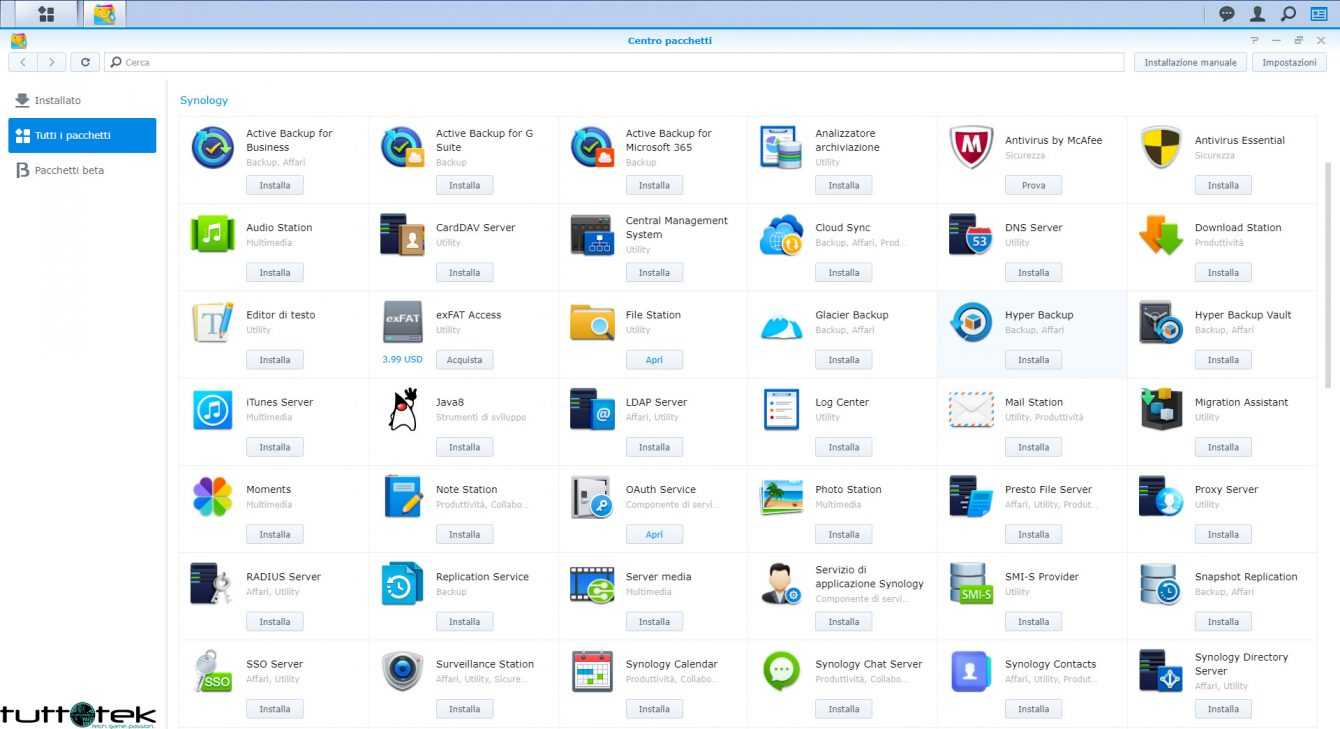Image resolution: width=1340 pixels, height=729 pixels.
Task: Open the Active Backup for G Suite icon
Action: click(402, 148)
